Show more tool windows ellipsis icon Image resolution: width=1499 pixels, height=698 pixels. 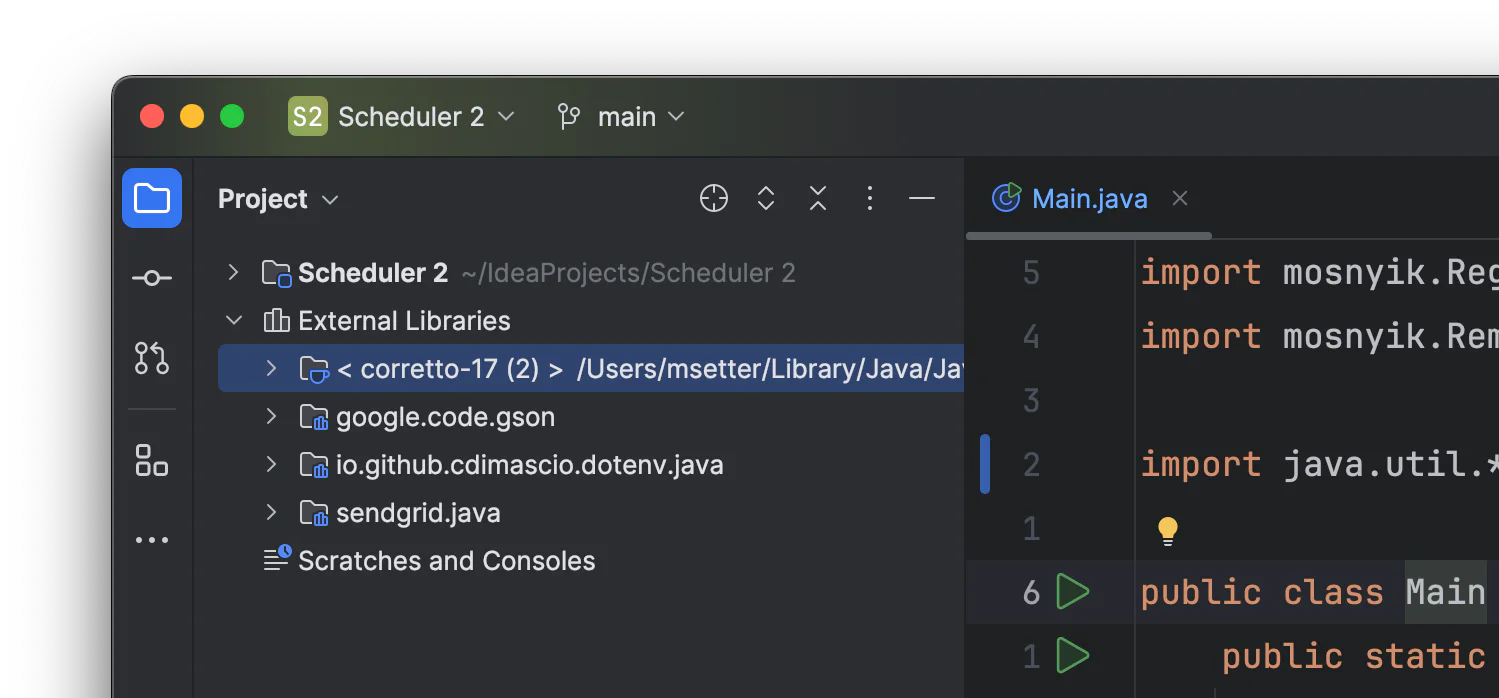pyautogui.click(x=152, y=540)
